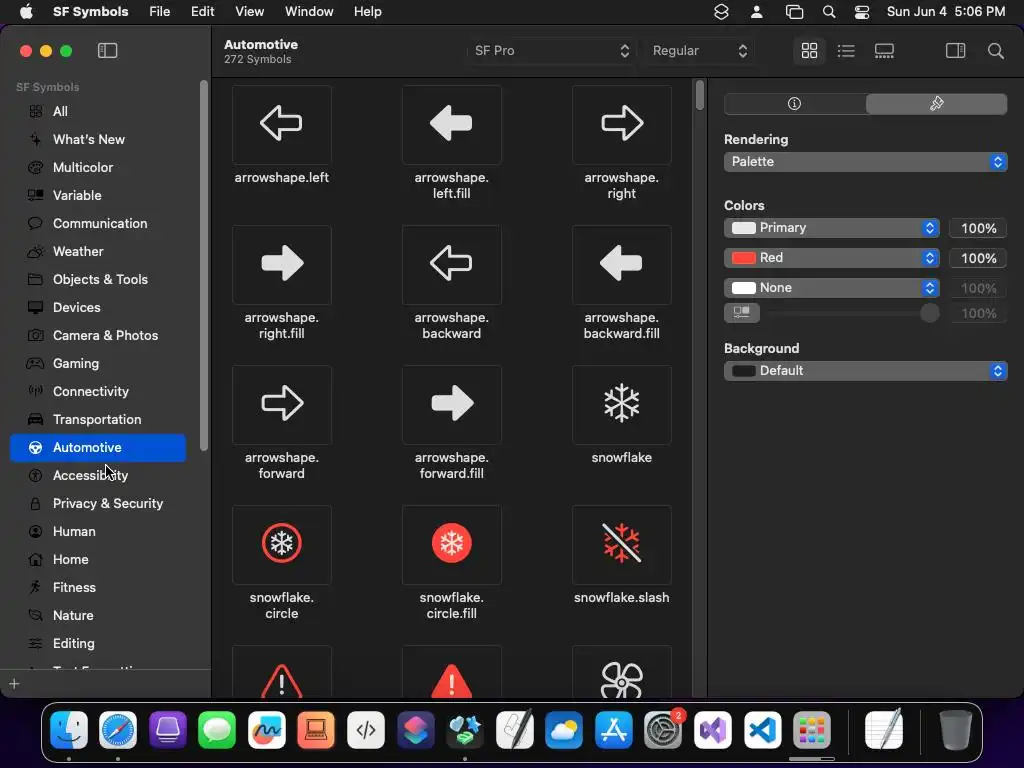Add a new collection with plus button
This screenshot has height=768, width=1024.
(x=14, y=684)
